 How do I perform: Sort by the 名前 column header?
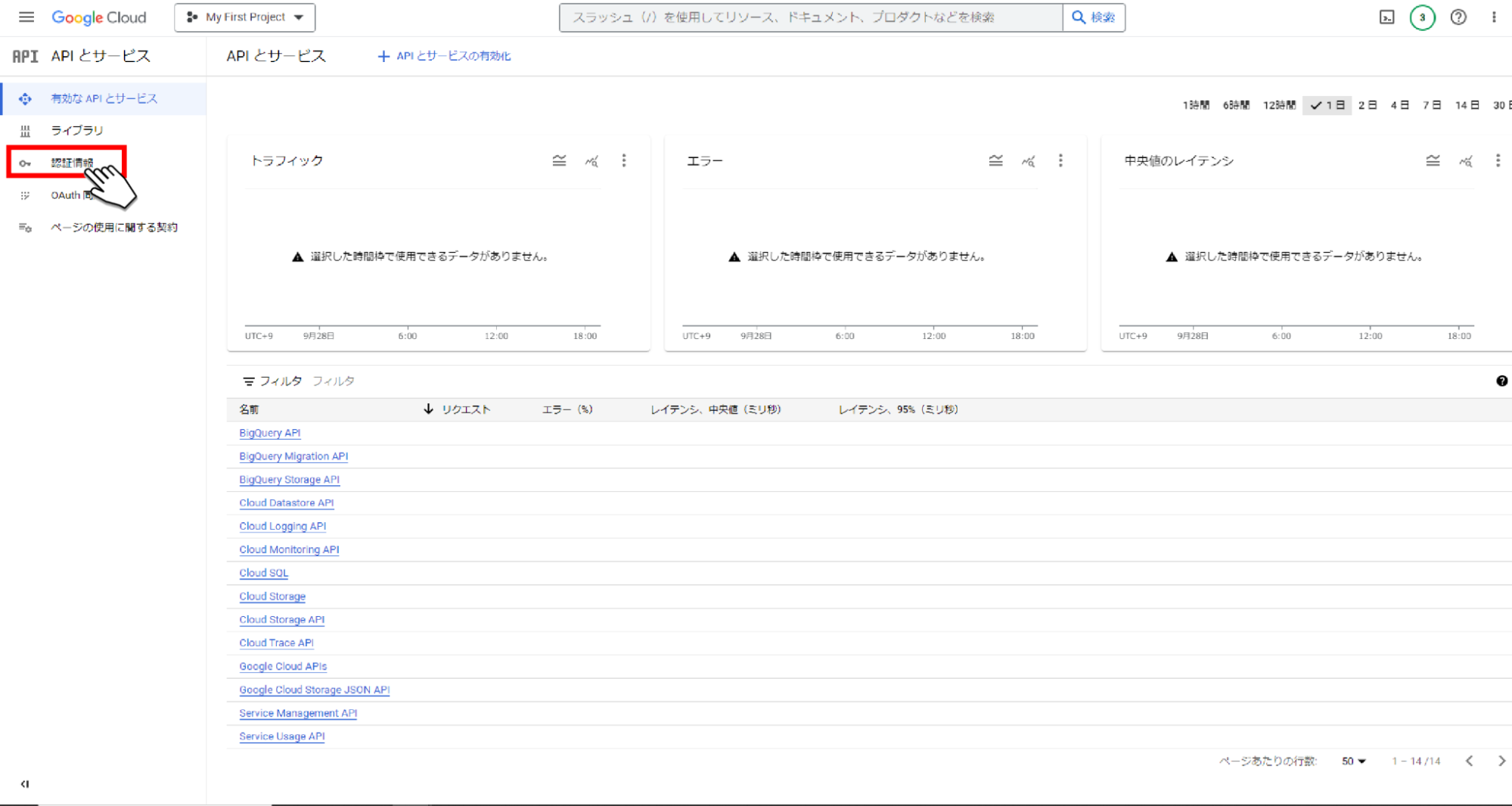pyautogui.click(x=249, y=409)
